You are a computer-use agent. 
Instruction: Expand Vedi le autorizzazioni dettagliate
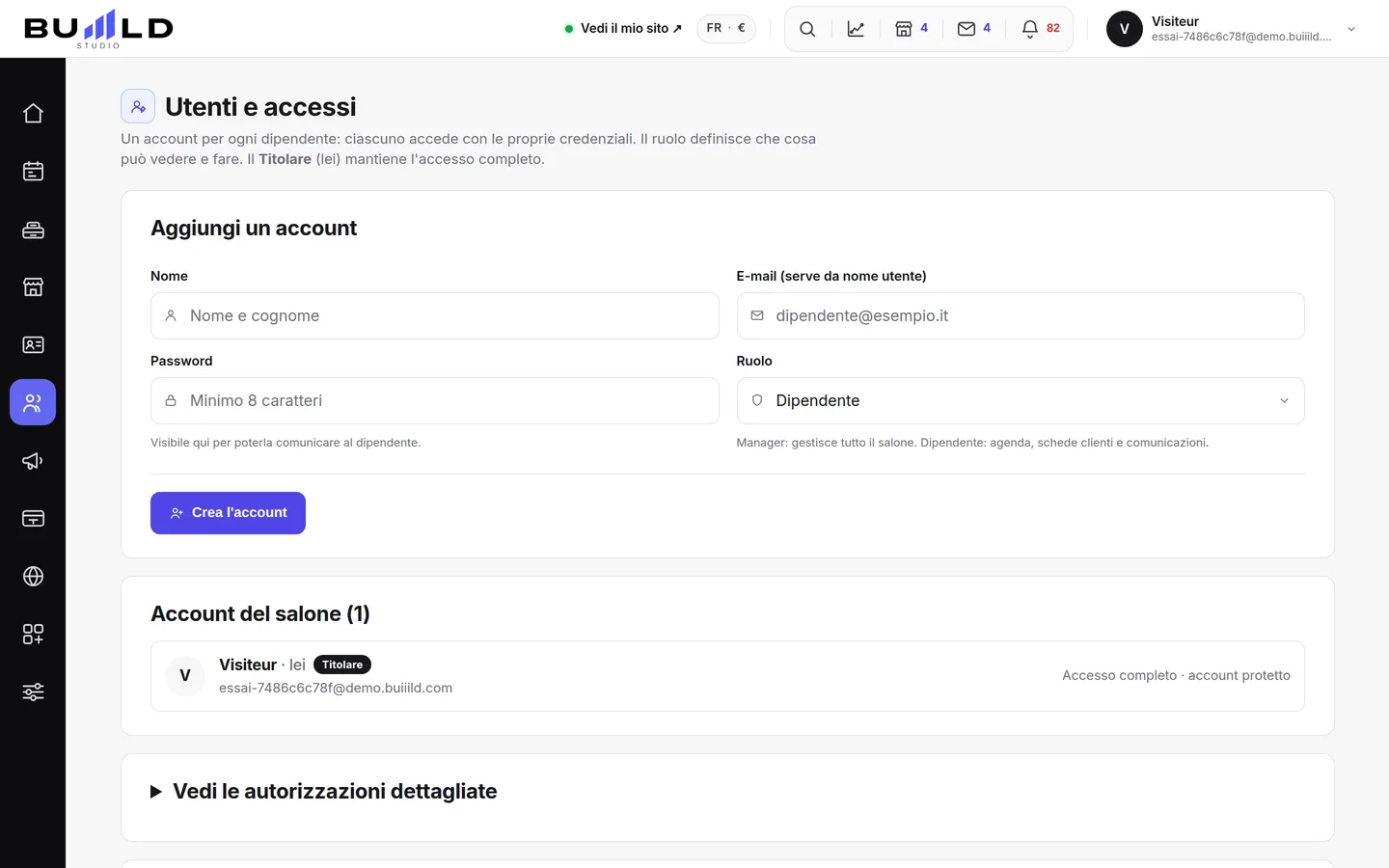(324, 791)
